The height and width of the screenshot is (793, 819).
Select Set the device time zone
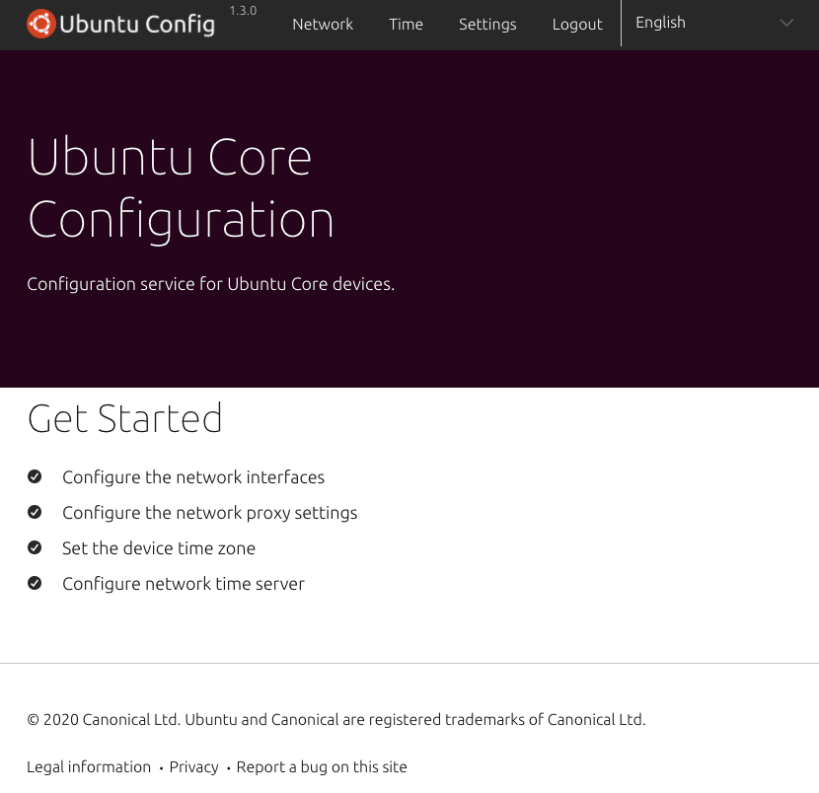pos(158,548)
